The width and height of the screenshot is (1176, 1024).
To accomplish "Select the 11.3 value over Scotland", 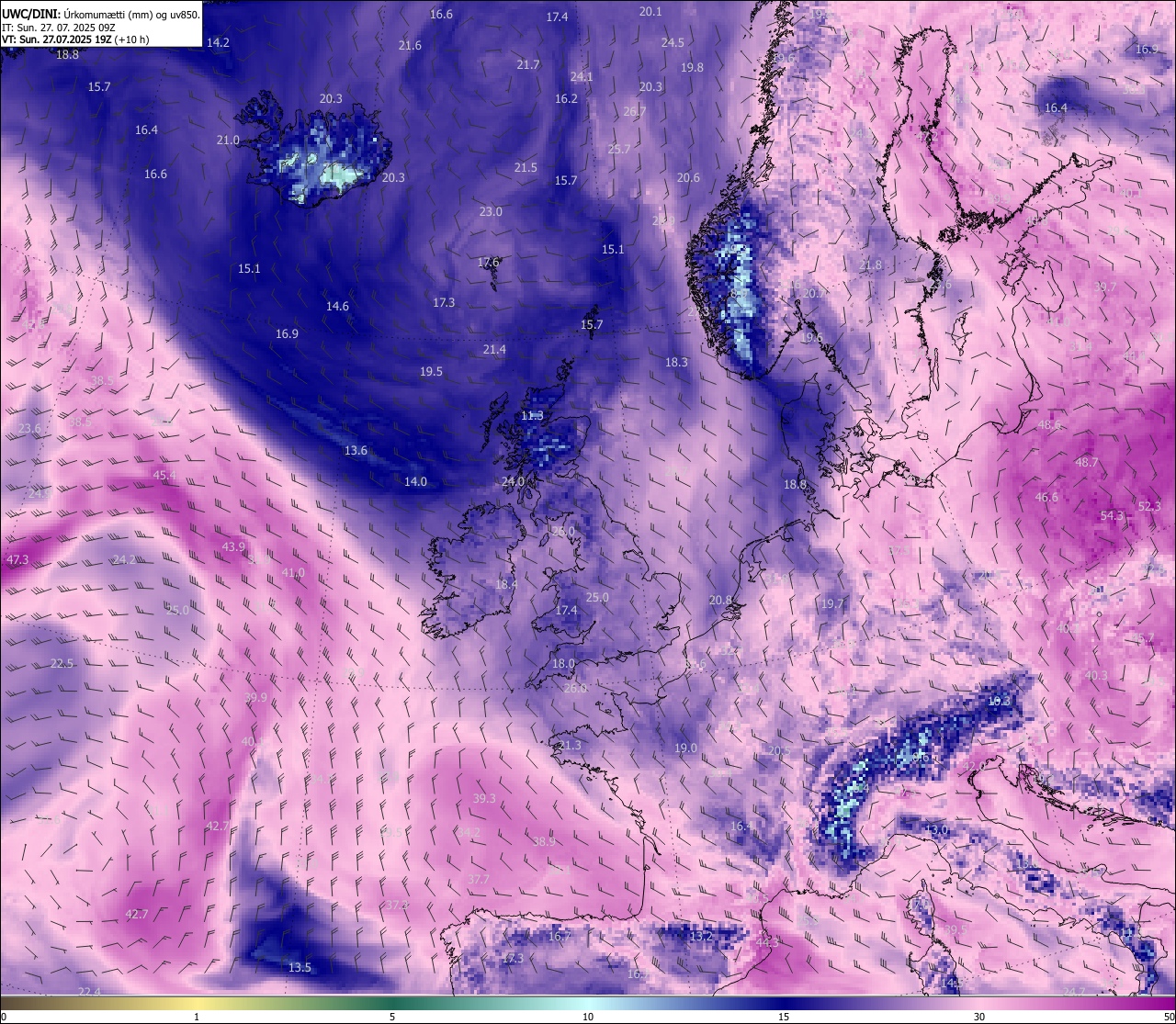I will [x=532, y=415].
